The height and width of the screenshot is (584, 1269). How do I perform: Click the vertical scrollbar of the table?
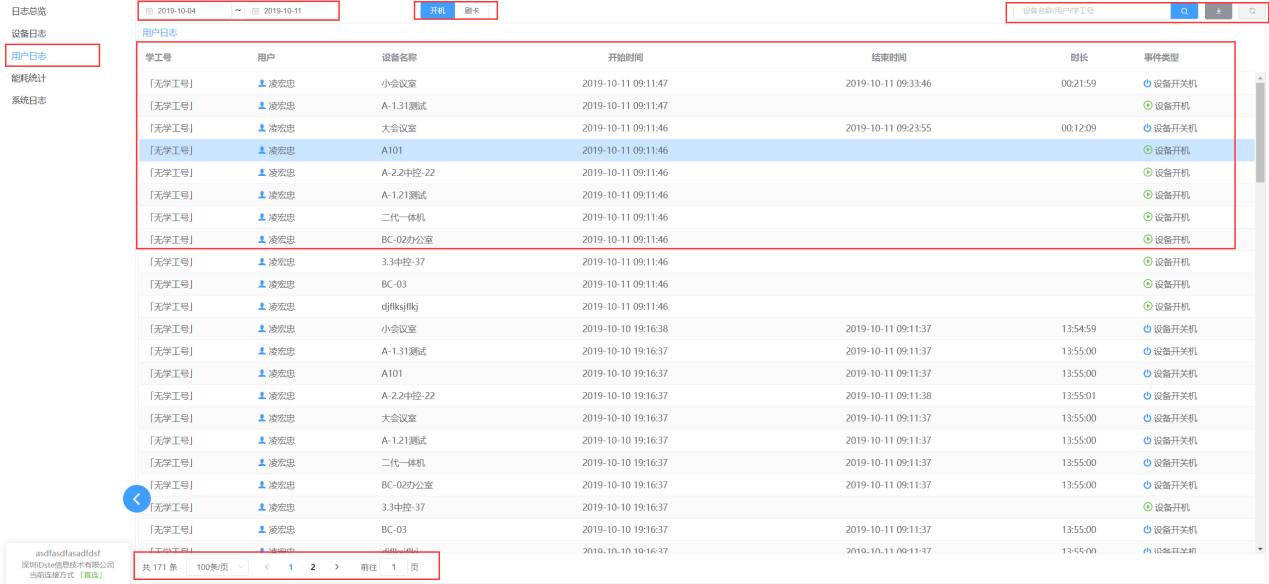click(x=1260, y=130)
